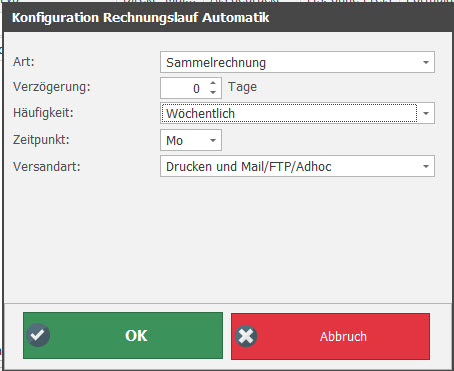Screen dimensions: 454x371
Task: Click the X icon on the Abbruch button
Action: point(246,336)
